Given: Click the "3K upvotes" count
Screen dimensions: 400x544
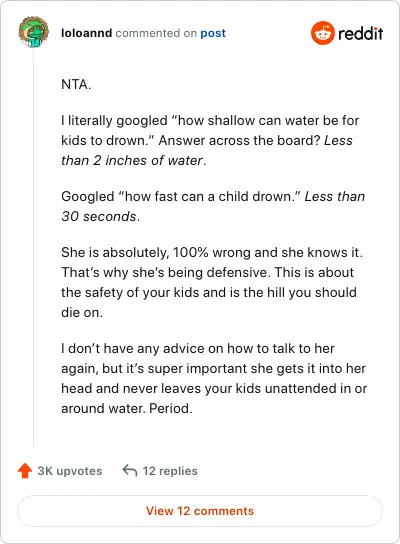Looking at the screenshot, I should 70,471.
